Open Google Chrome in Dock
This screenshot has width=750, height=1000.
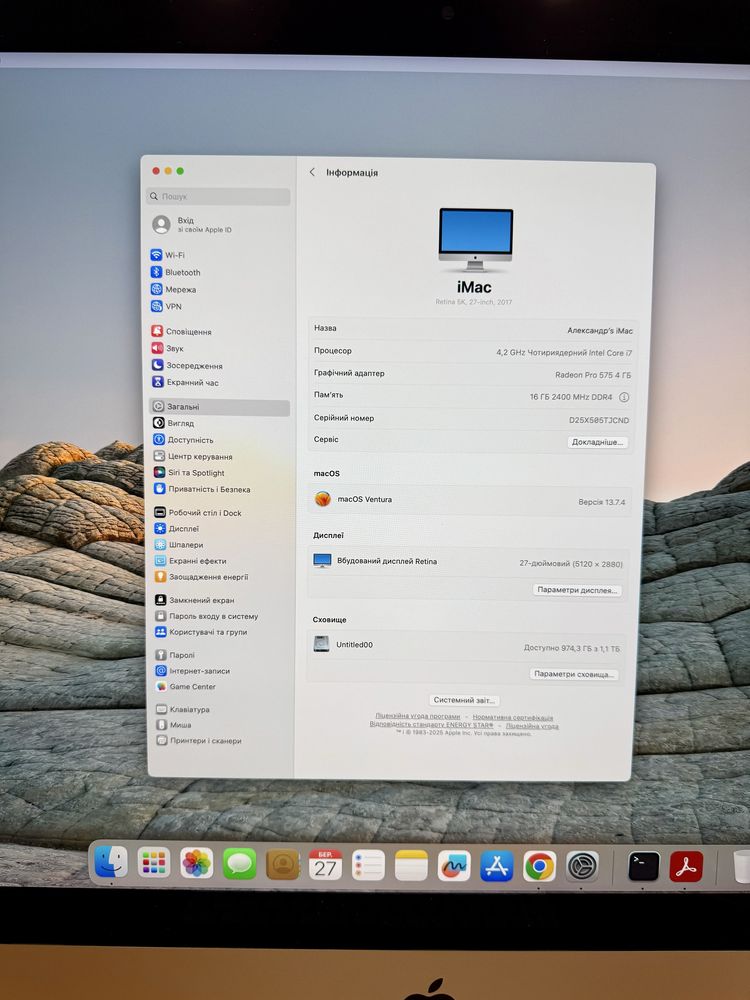coord(540,867)
